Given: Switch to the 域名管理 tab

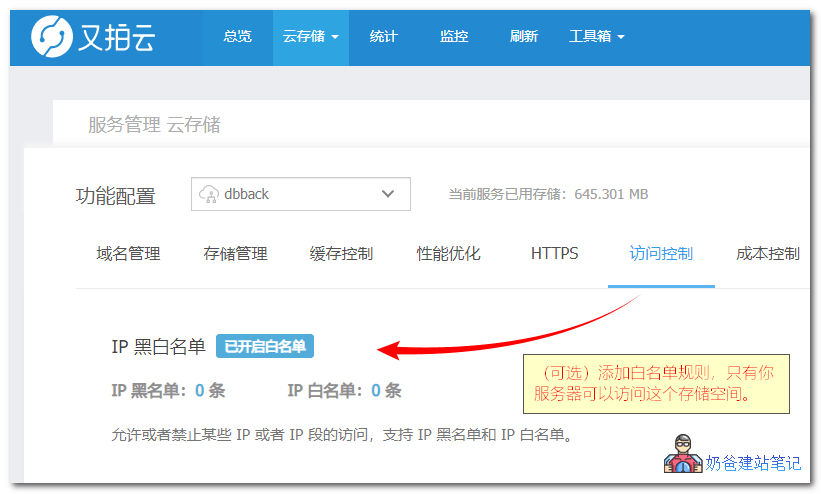Looking at the screenshot, I should [x=128, y=254].
